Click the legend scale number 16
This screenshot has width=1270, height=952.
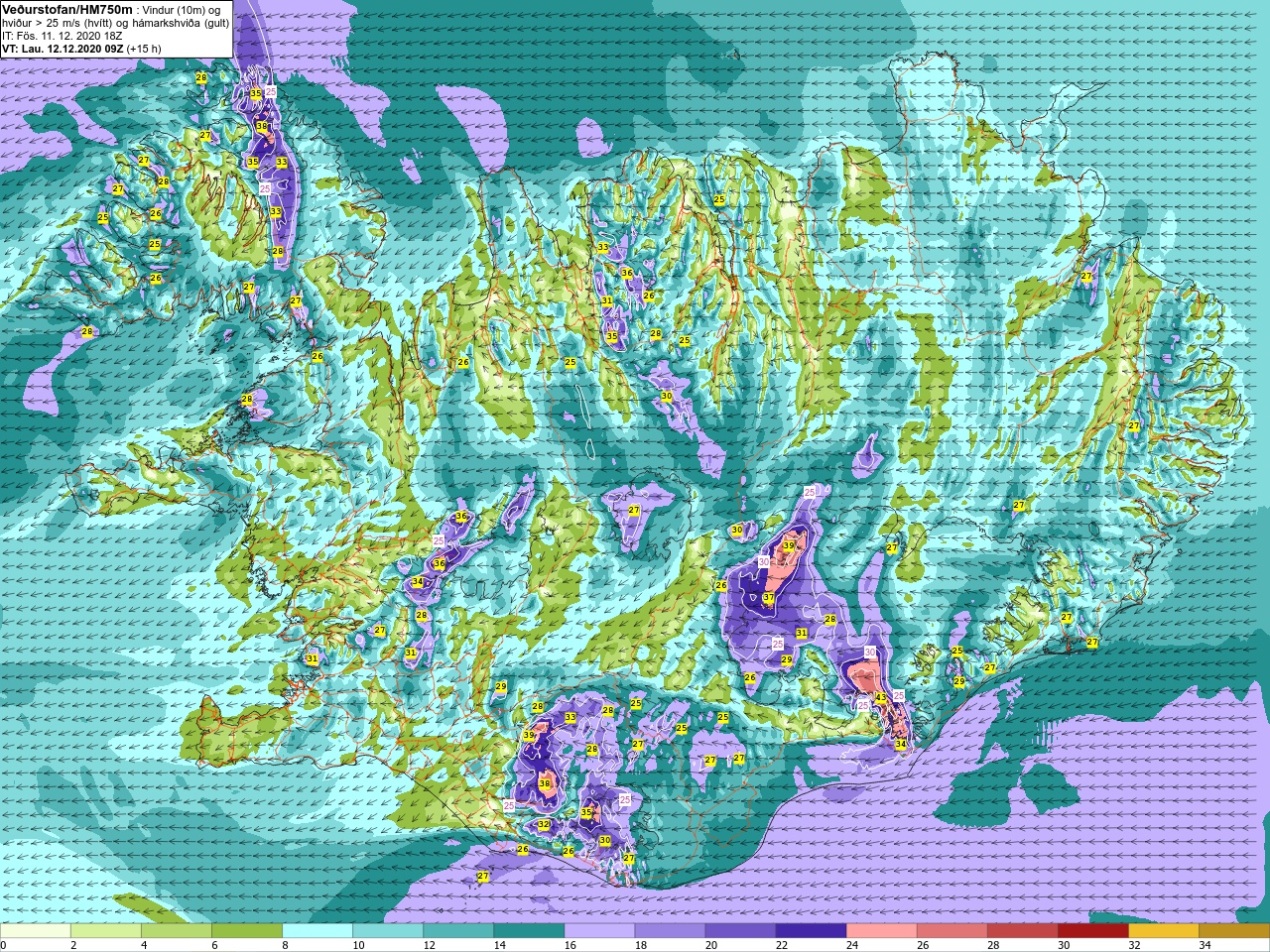570,945
